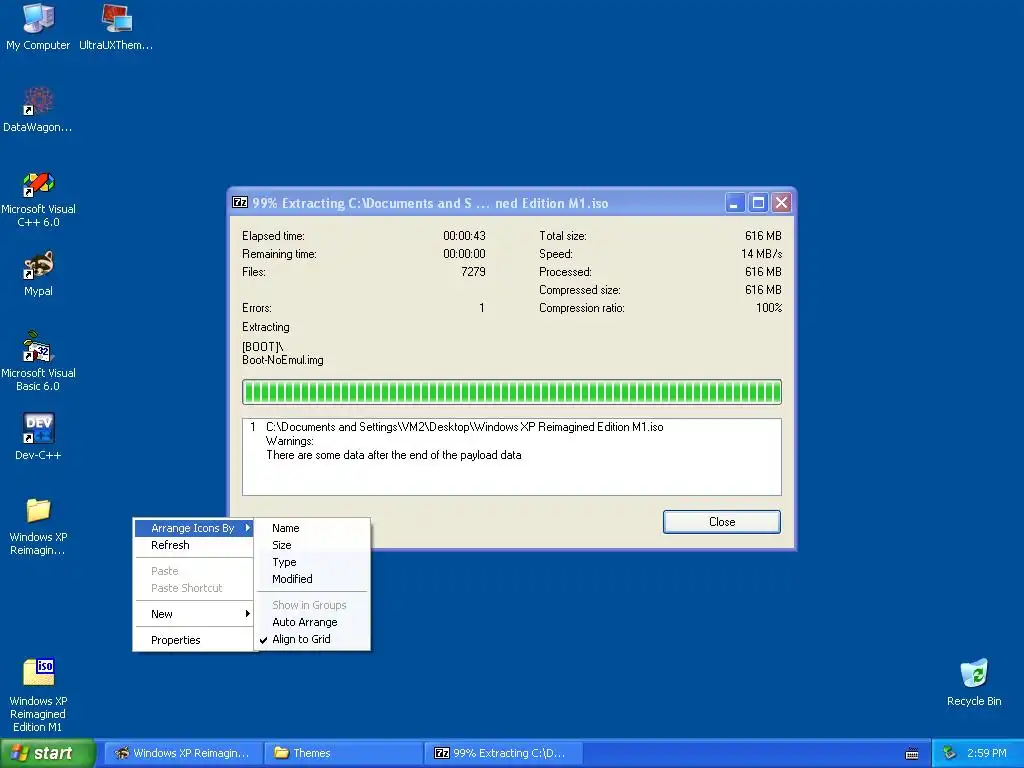Image resolution: width=1024 pixels, height=768 pixels.
Task: Minimize the 7-Zip extracting window
Action: pyautogui.click(x=735, y=203)
